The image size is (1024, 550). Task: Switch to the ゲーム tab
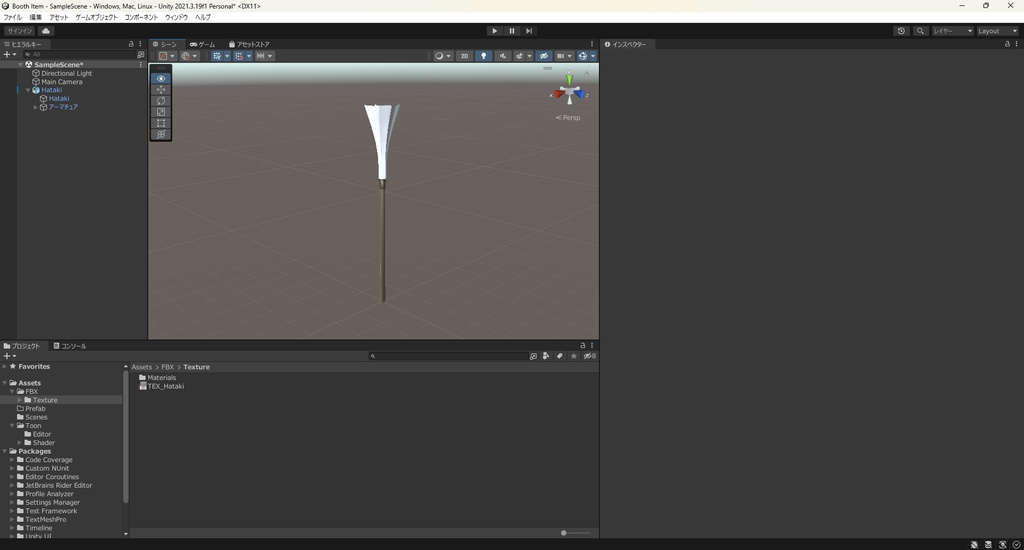click(202, 44)
